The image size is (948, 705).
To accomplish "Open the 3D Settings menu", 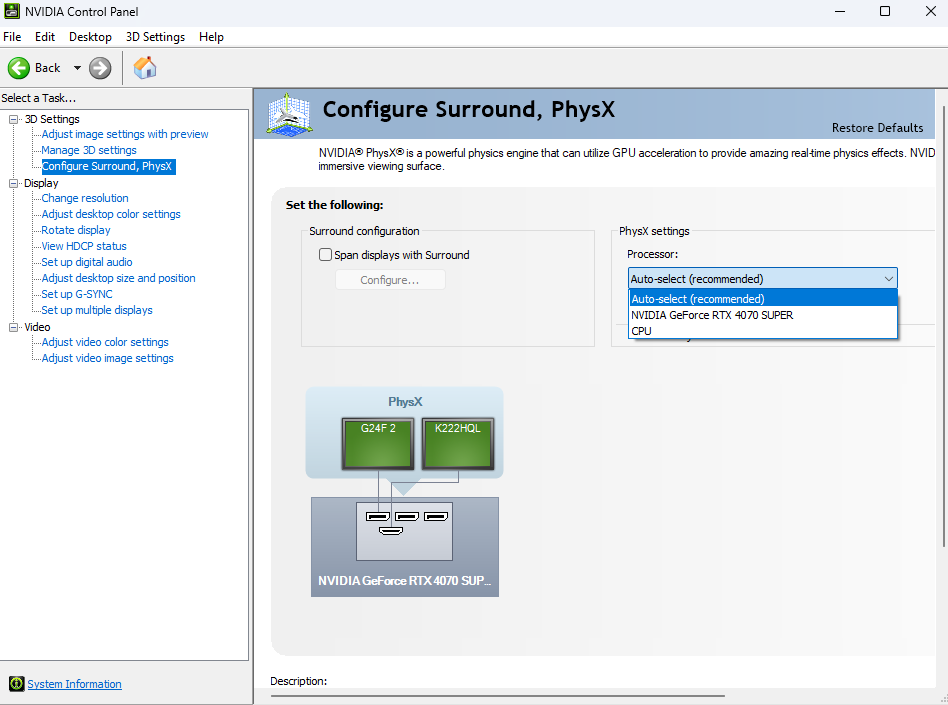I will pos(155,37).
